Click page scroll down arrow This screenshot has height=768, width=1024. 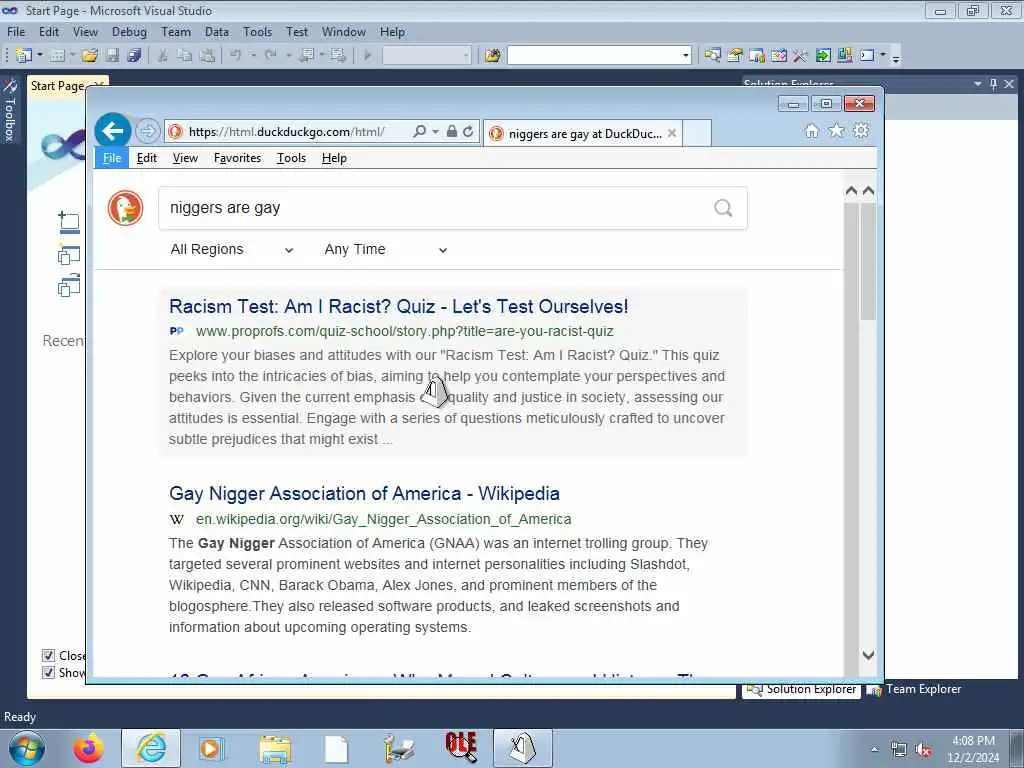868,654
